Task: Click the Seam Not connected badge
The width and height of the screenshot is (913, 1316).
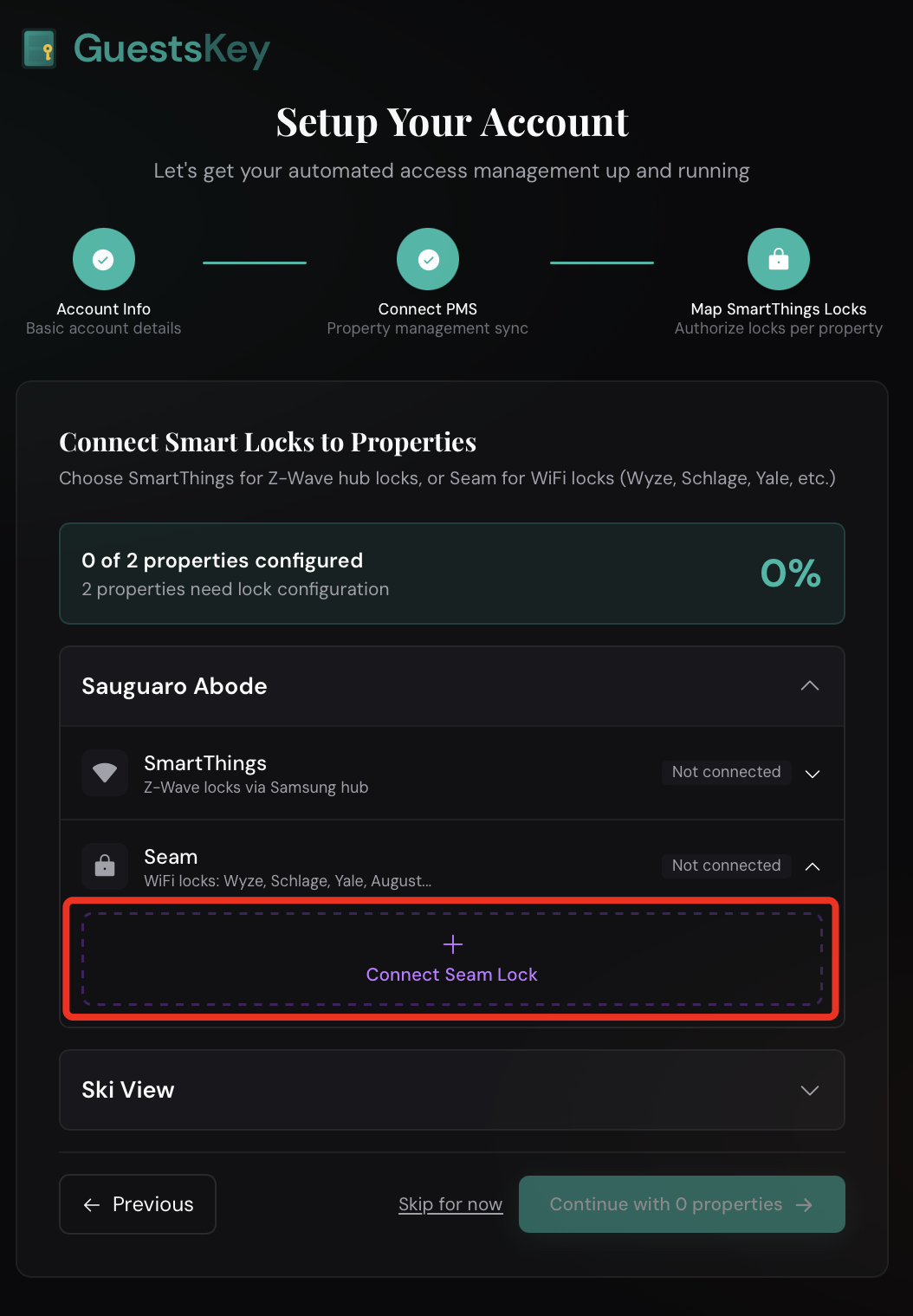Action: pyautogui.click(x=726, y=865)
